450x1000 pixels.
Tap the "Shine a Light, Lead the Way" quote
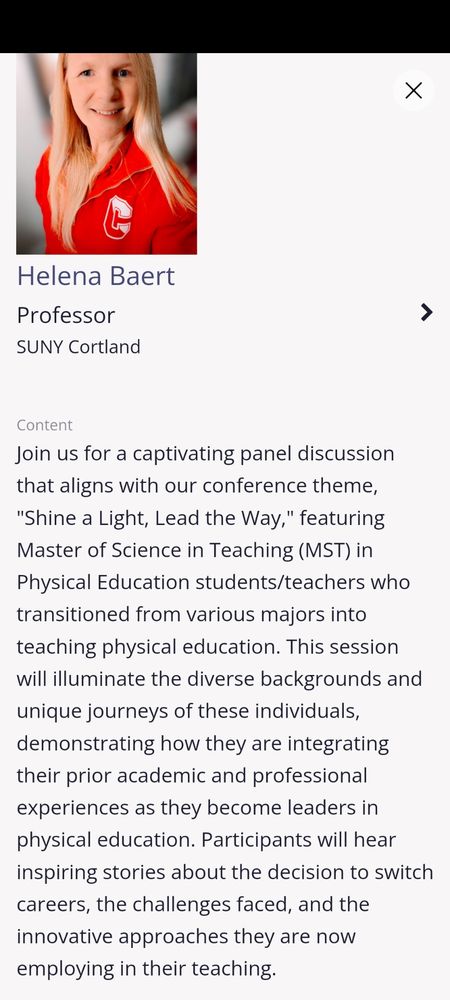point(155,518)
